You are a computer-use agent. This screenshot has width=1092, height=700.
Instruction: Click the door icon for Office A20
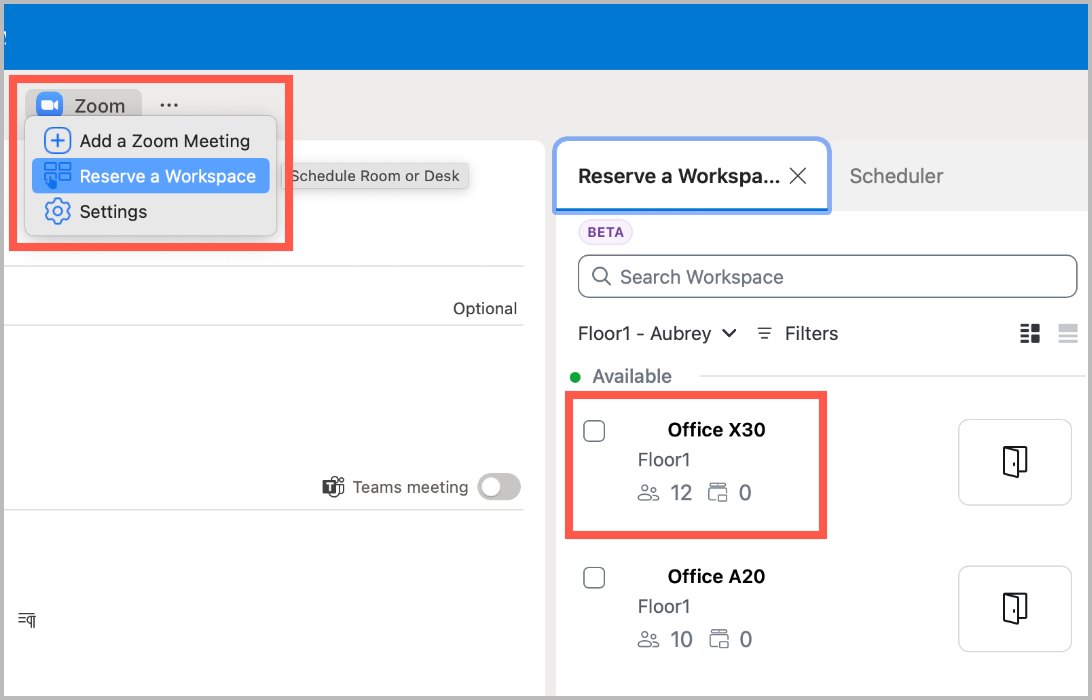[x=1014, y=608]
